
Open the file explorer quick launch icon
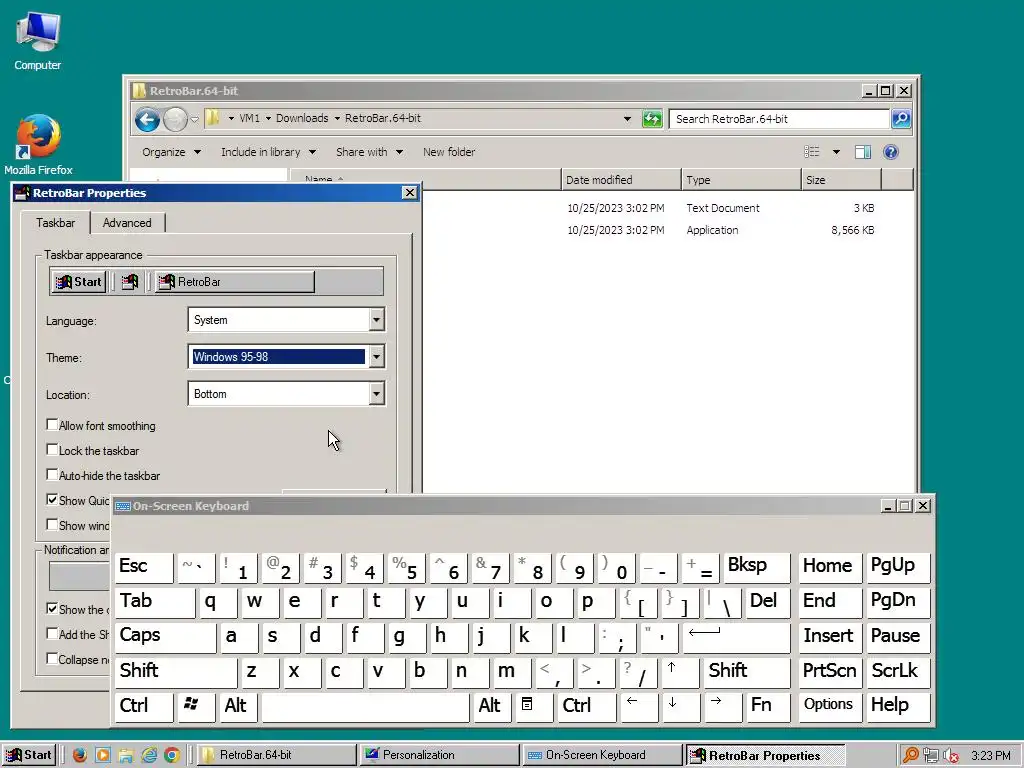click(x=126, y=755)
